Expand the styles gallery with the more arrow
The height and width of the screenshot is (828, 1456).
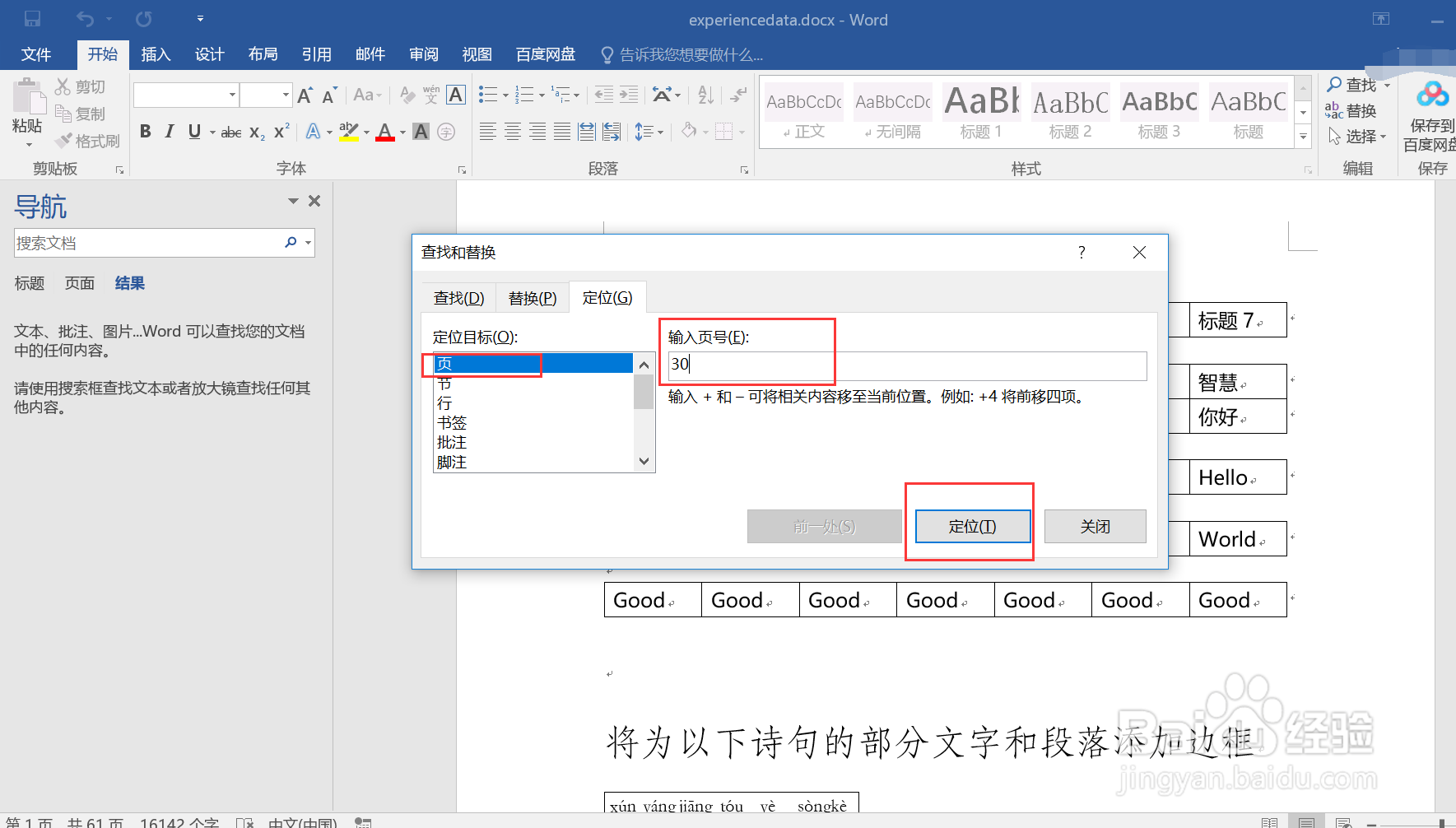[1303, 136]
